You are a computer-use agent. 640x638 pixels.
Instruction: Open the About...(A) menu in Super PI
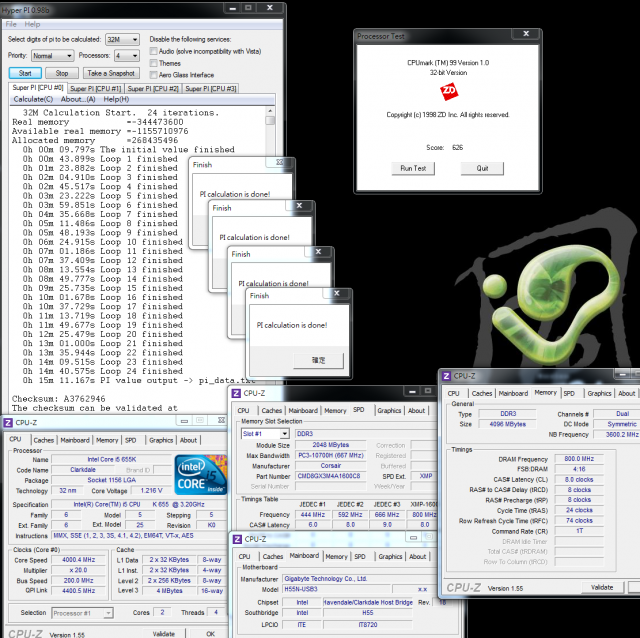click(x=78, y=99)
